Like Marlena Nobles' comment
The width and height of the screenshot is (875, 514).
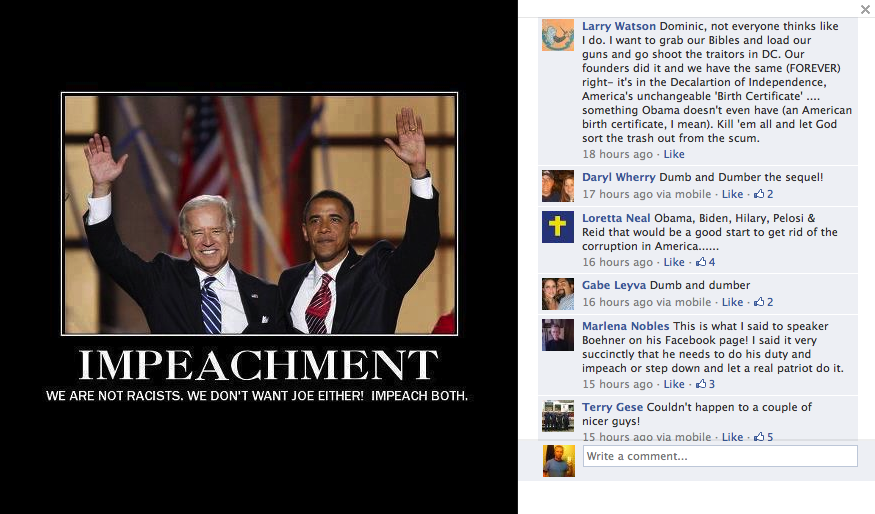(x=674, y=384)
